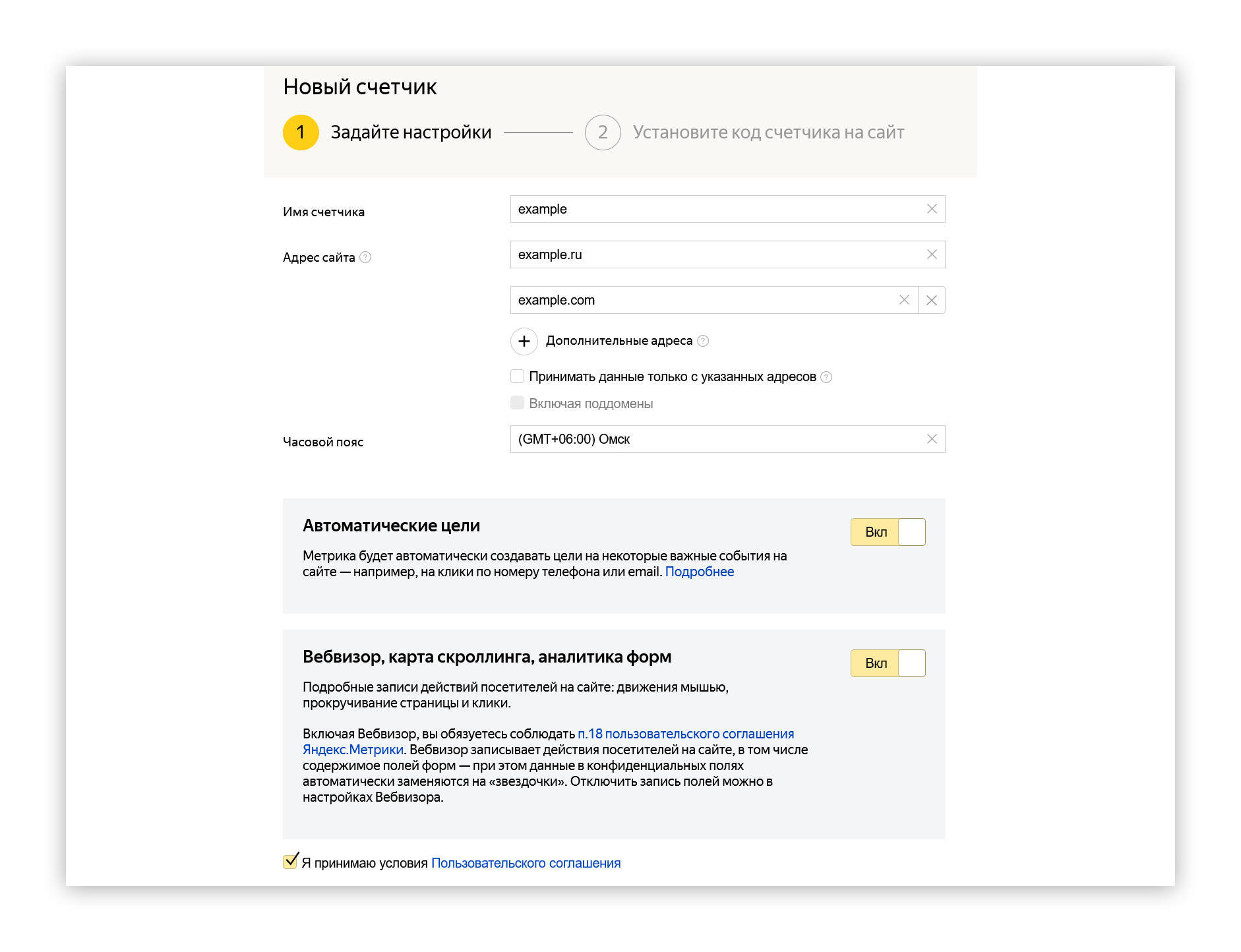Clear the counter name field
1241x952 pixels.
click(x=931, y=209)
